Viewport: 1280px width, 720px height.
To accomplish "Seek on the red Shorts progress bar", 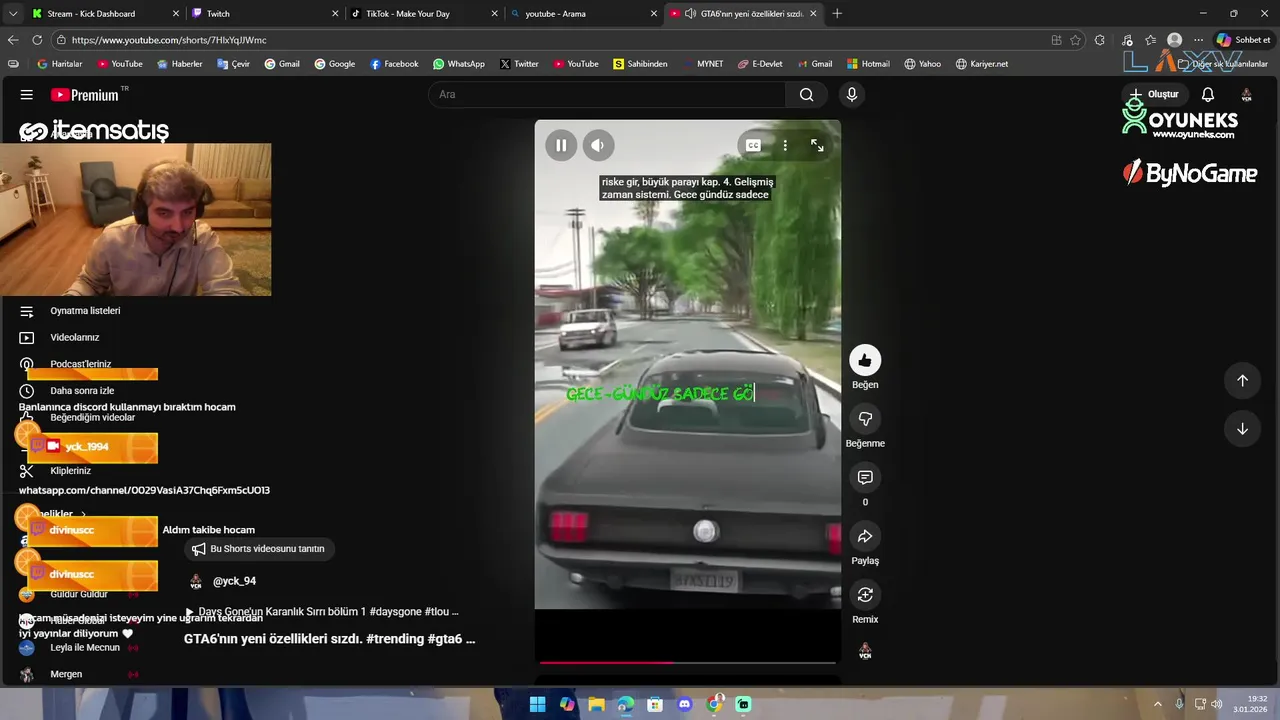I will coord(688,662).
